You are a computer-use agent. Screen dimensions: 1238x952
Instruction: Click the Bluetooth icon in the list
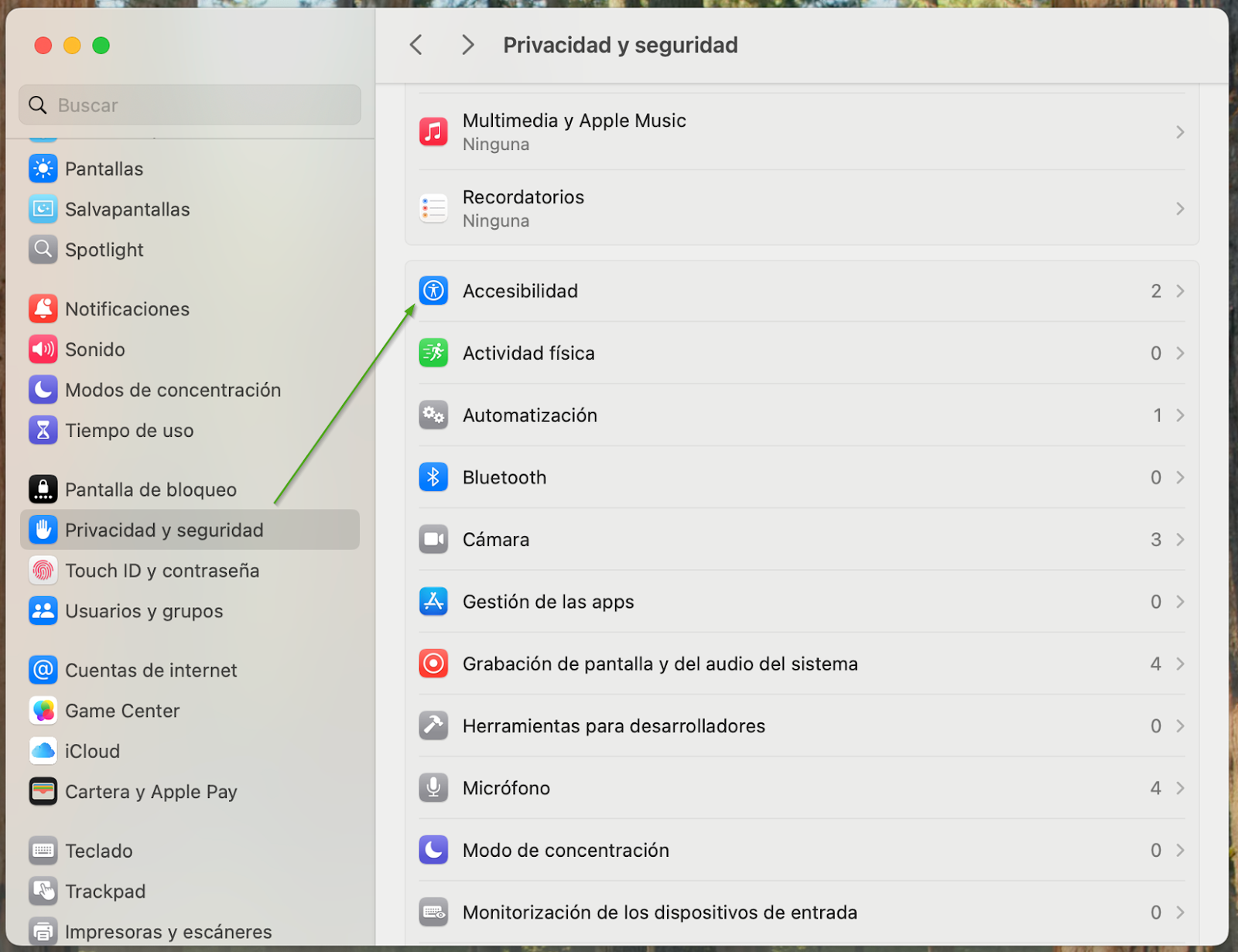click(x=433, y=477)
